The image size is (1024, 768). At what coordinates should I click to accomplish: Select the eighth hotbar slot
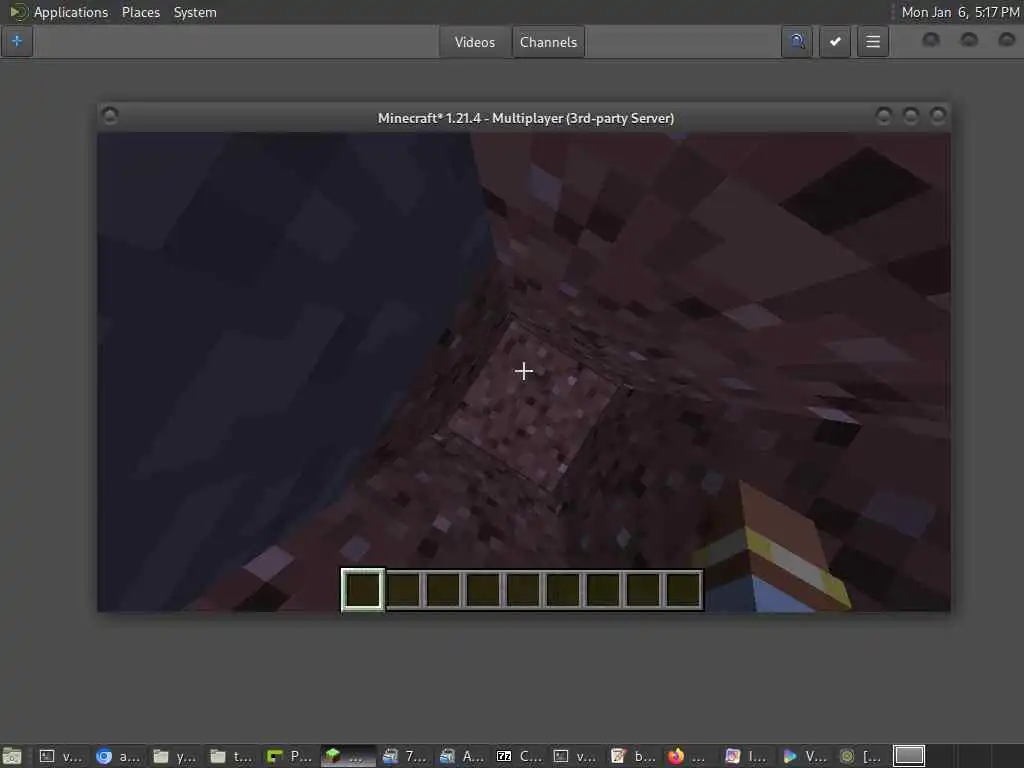(643, 590)
